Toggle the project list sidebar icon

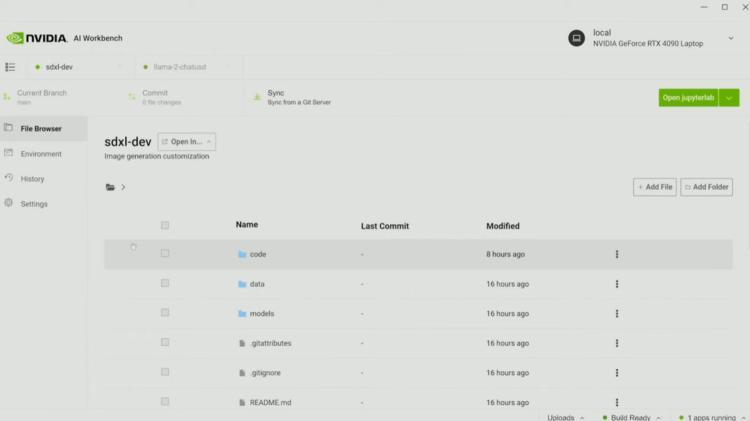click(x=10, y=67)
